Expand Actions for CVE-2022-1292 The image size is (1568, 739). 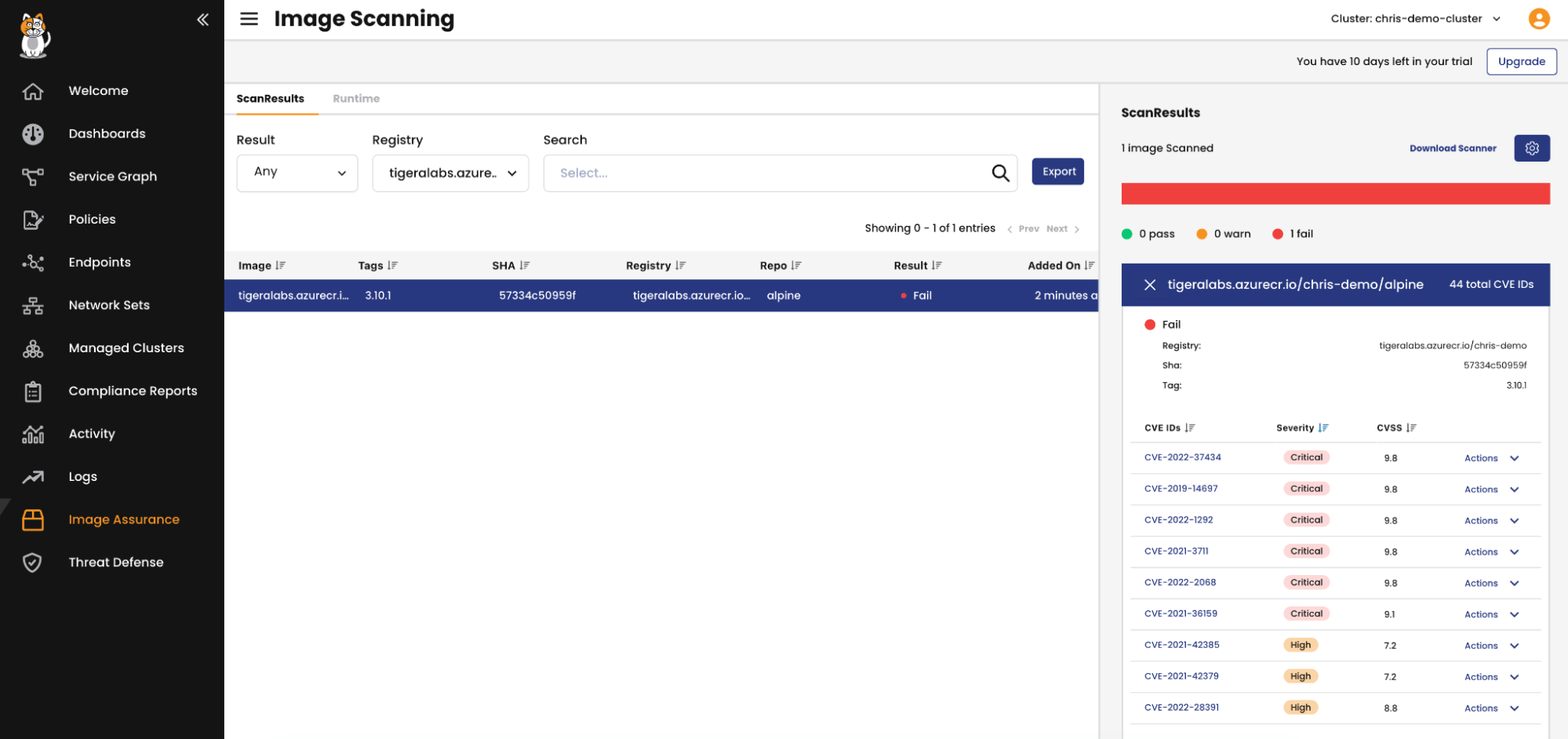pos(1491,521)
